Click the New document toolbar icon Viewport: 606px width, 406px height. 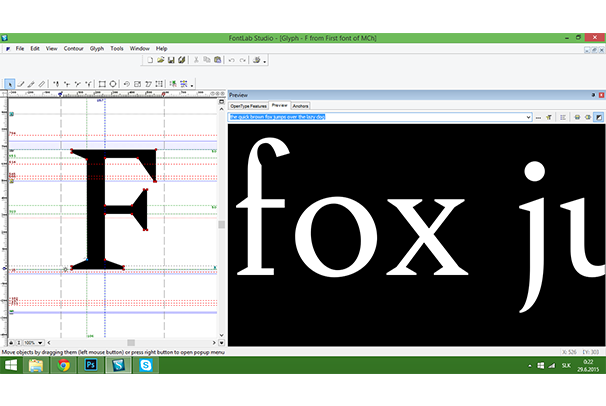click(x=149, y=60)
